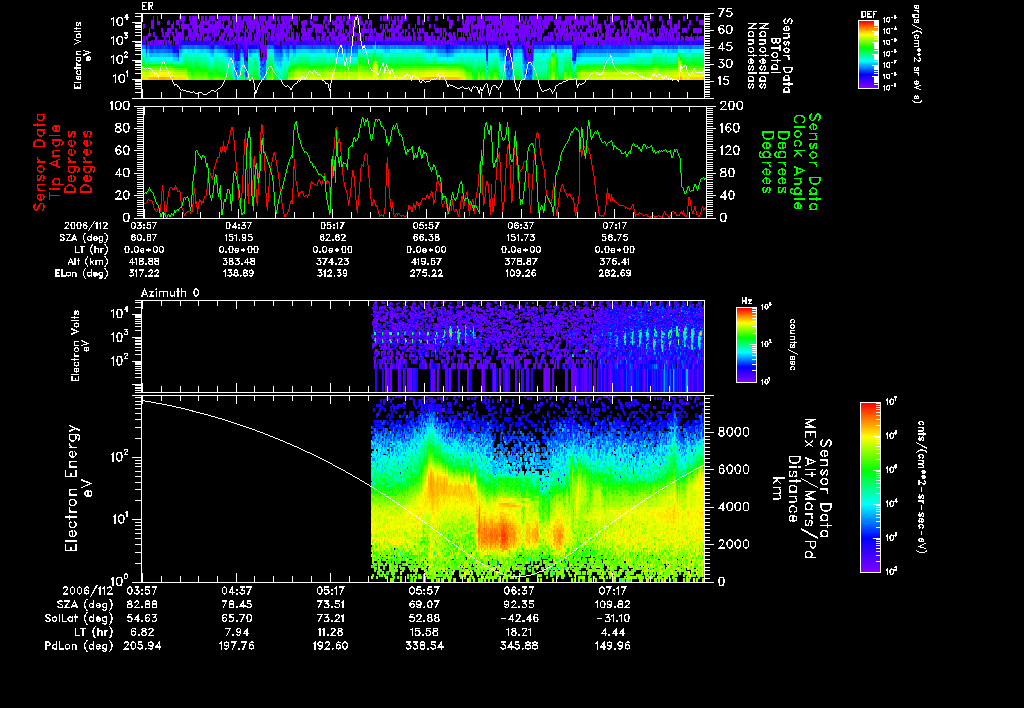1024x708 pixels.
Task: Click SZA value 151.95
Action: pos(238,238)
